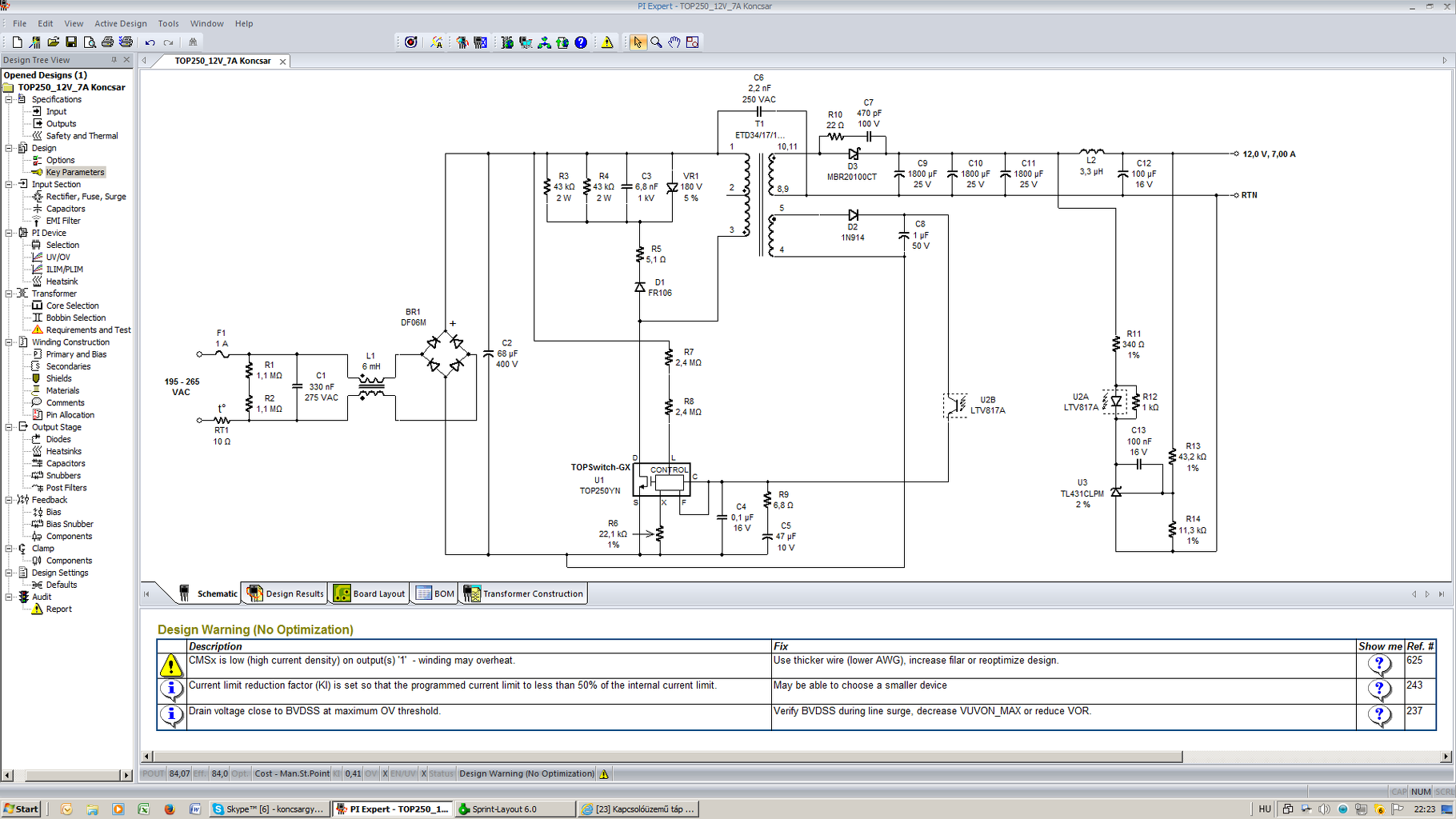This screenshot has width=1456, height=819.
Task: Click the yellow warning triangle toolbar icon
Action: [607, 42]
